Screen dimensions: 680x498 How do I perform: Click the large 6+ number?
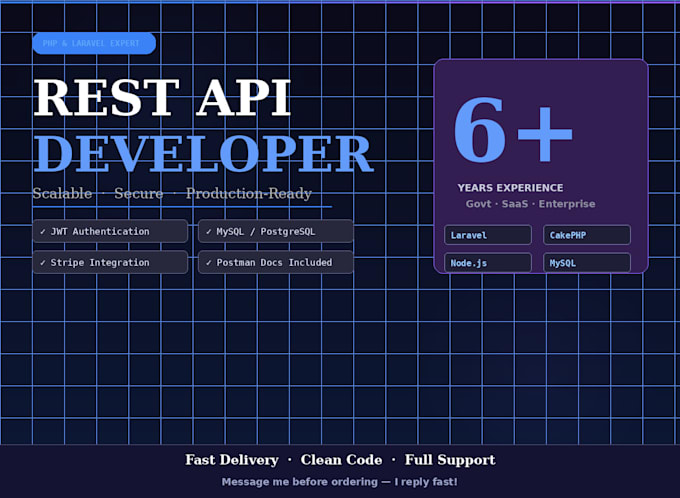pos(513,129)
